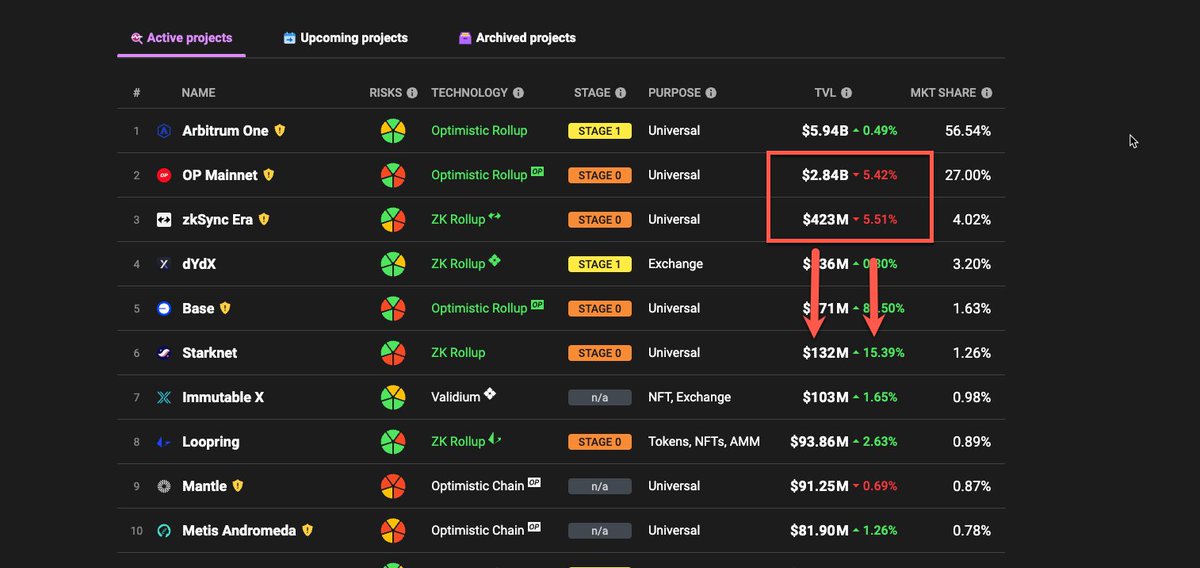Select Arbitrum One's $5.94B TVL value

pyautogui.click(x=825, y=131)
